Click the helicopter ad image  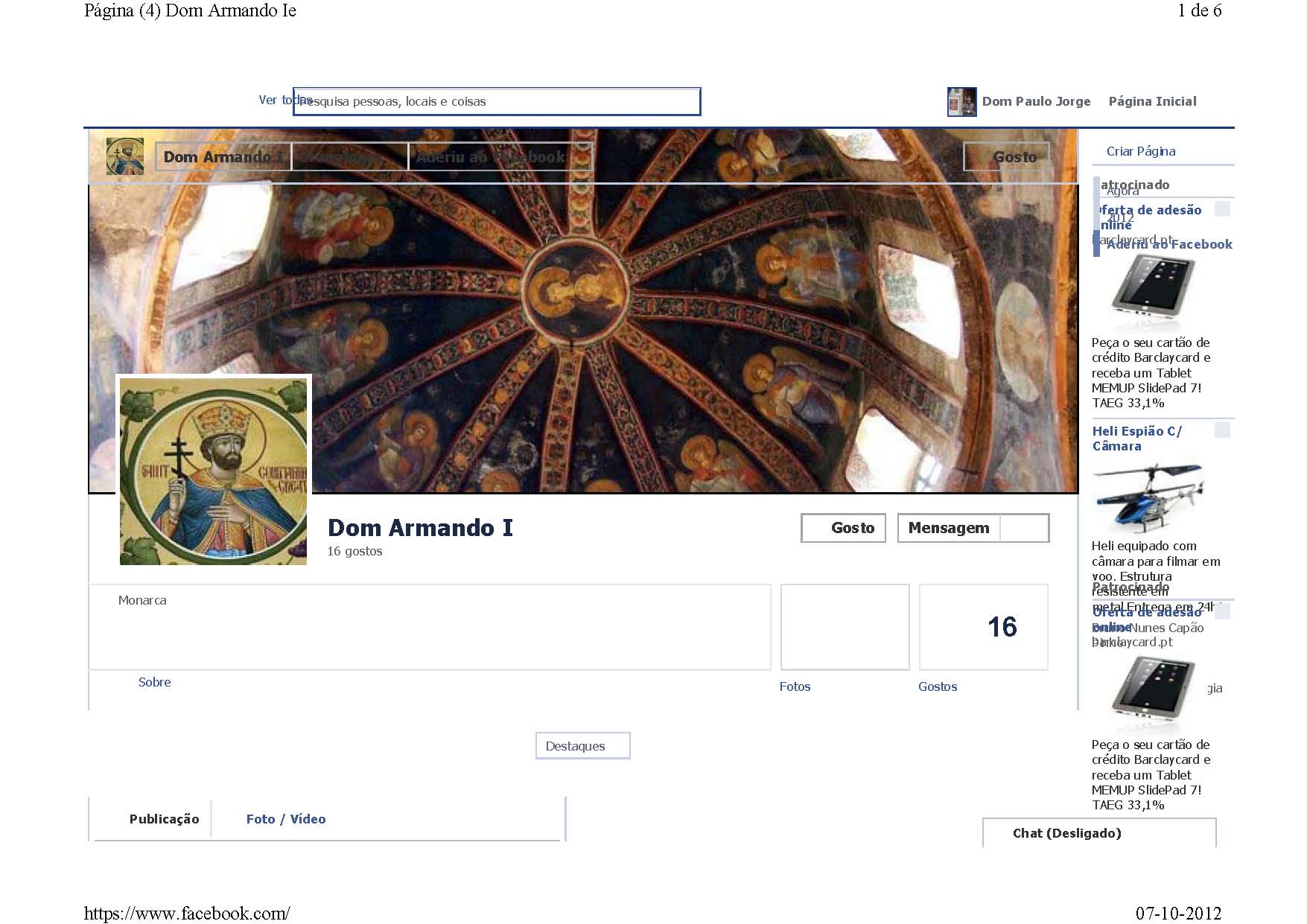(1147, 497)
